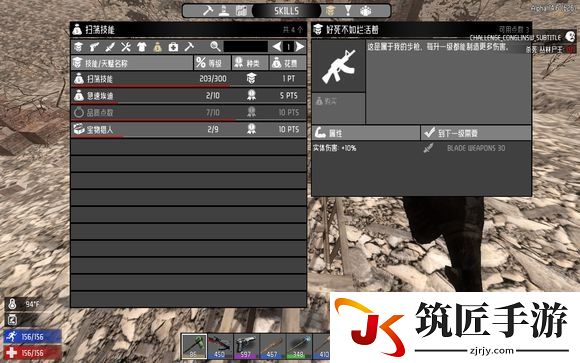Click the entity damage +10% stat
Image resolution: width=580 pixels, height=363 pixels.
[x=334, y=148]
